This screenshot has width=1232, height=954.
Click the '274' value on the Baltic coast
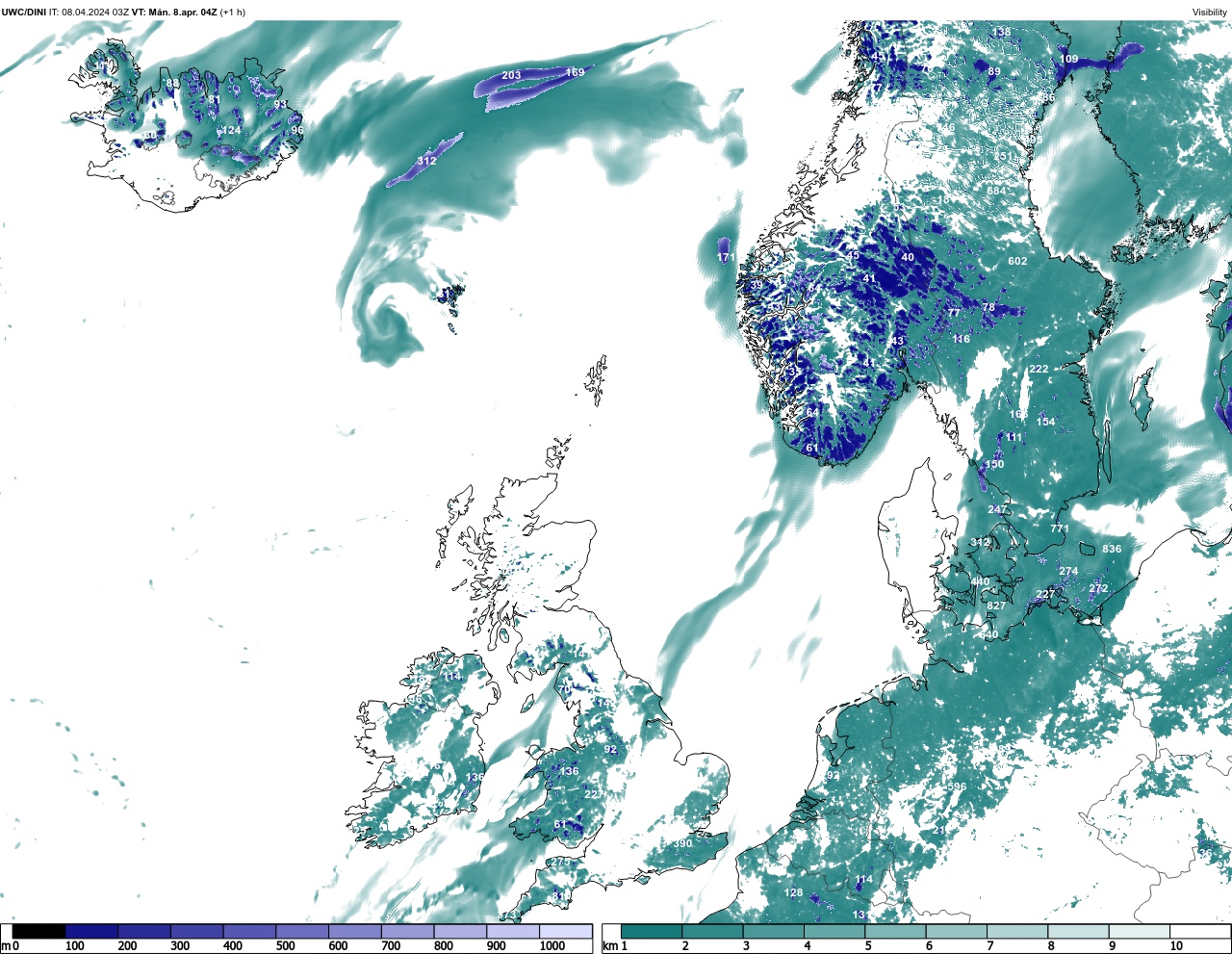1068,571
